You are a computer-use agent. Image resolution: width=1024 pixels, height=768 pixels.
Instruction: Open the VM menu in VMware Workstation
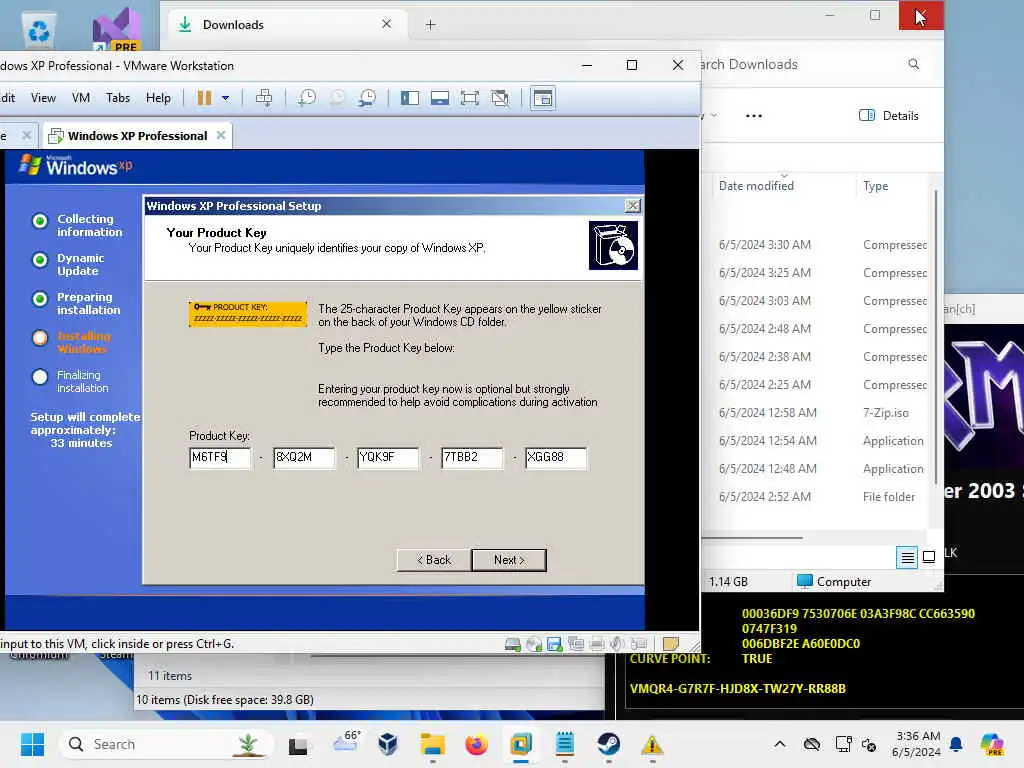[x=81, y=98]
